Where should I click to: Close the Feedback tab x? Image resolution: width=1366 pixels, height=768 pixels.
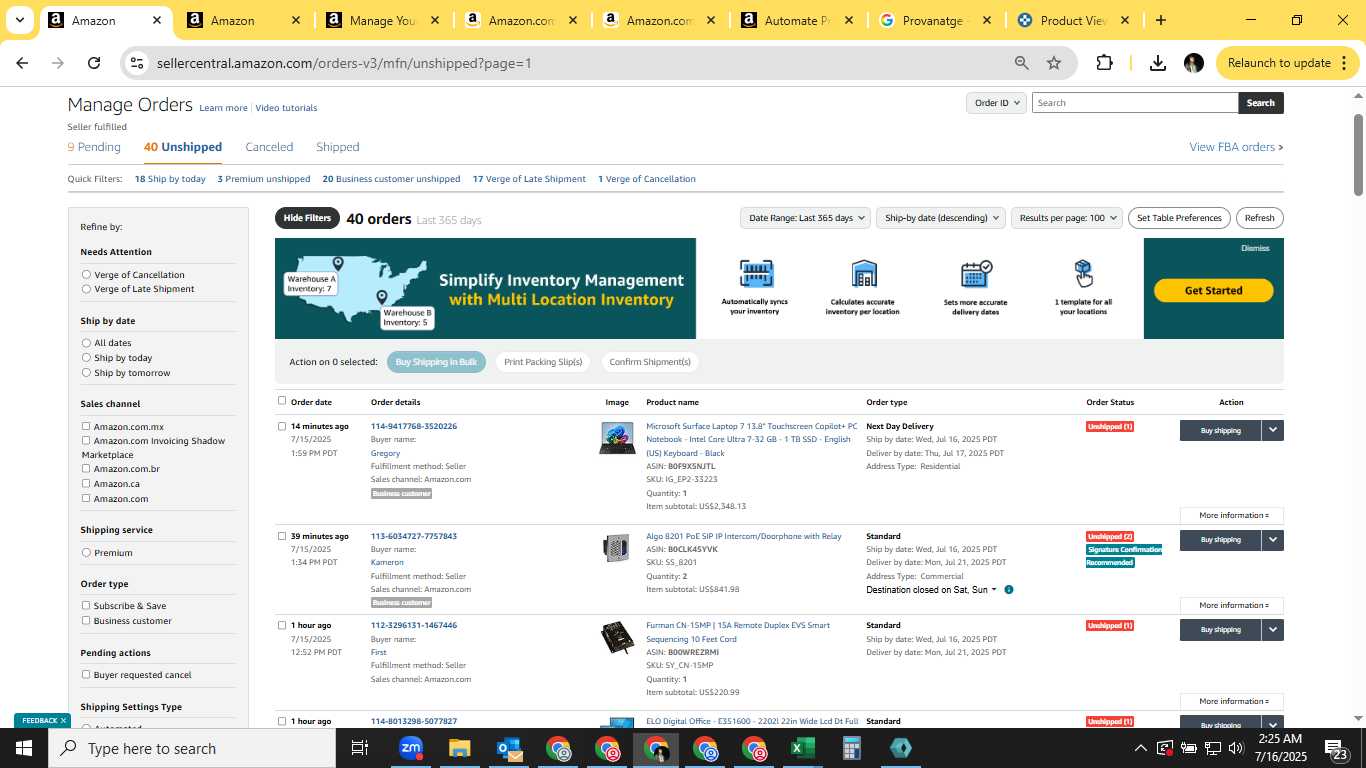pos(63,720)
